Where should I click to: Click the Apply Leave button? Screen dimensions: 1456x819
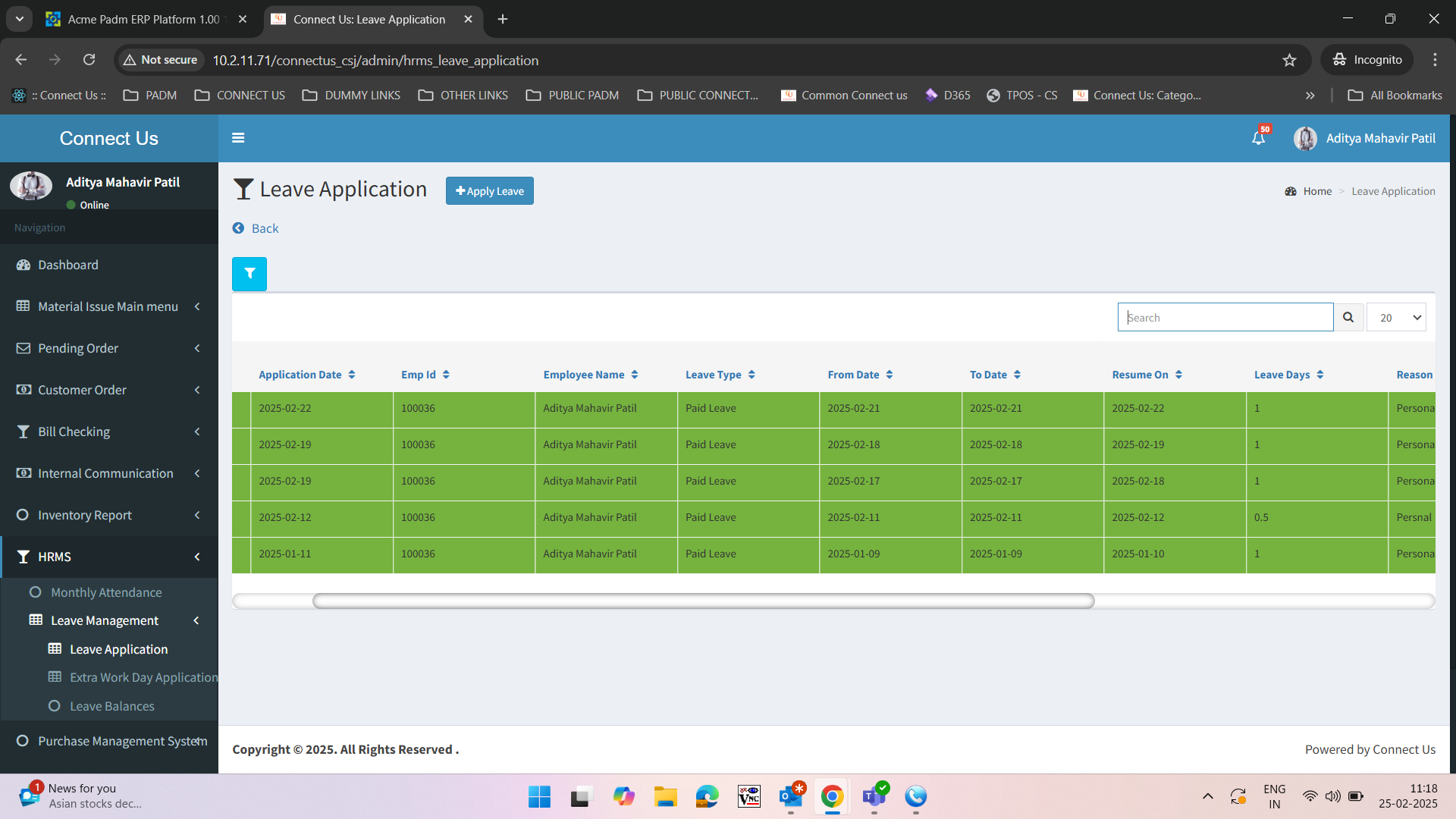pos(490,191)
